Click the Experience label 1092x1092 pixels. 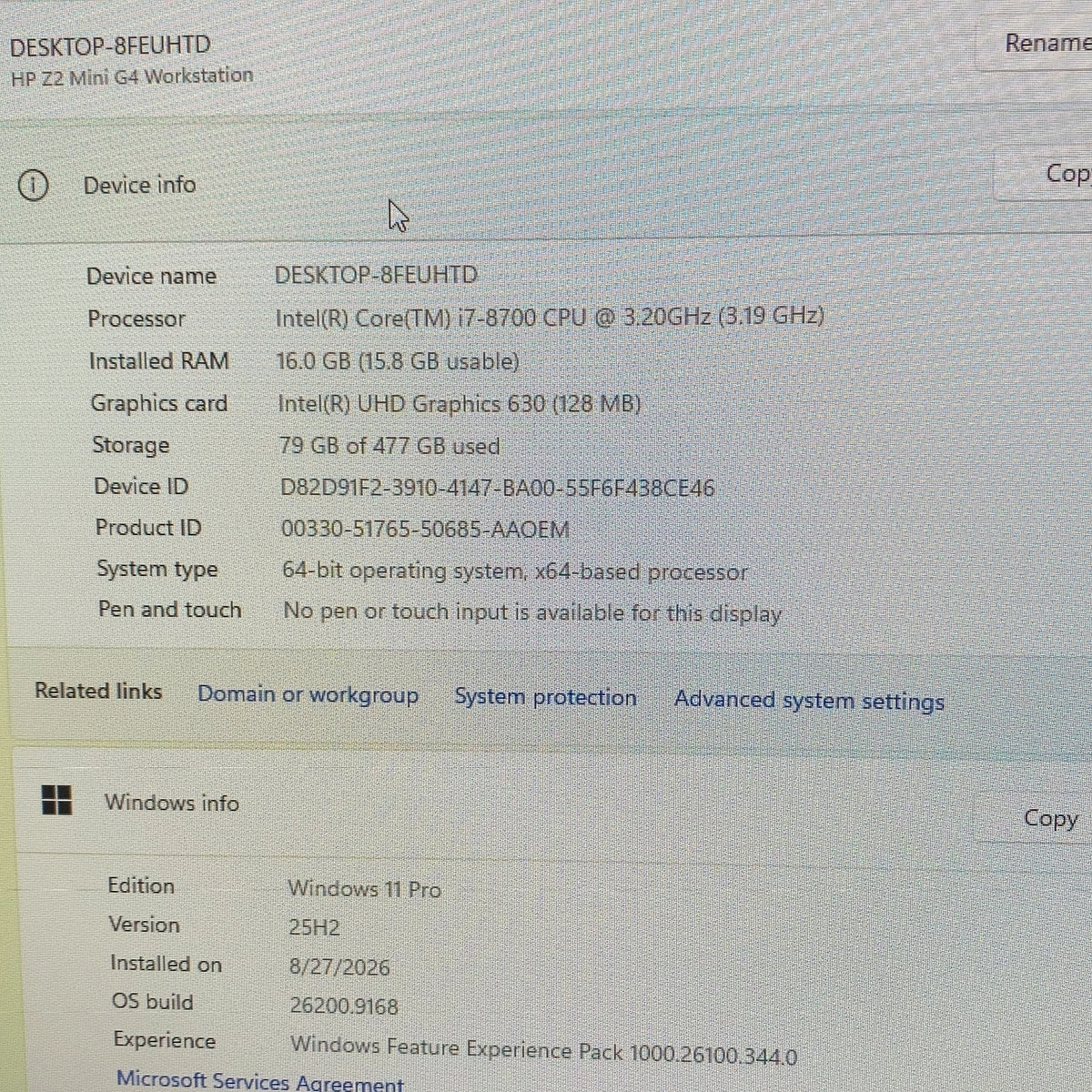[165, 1041]
